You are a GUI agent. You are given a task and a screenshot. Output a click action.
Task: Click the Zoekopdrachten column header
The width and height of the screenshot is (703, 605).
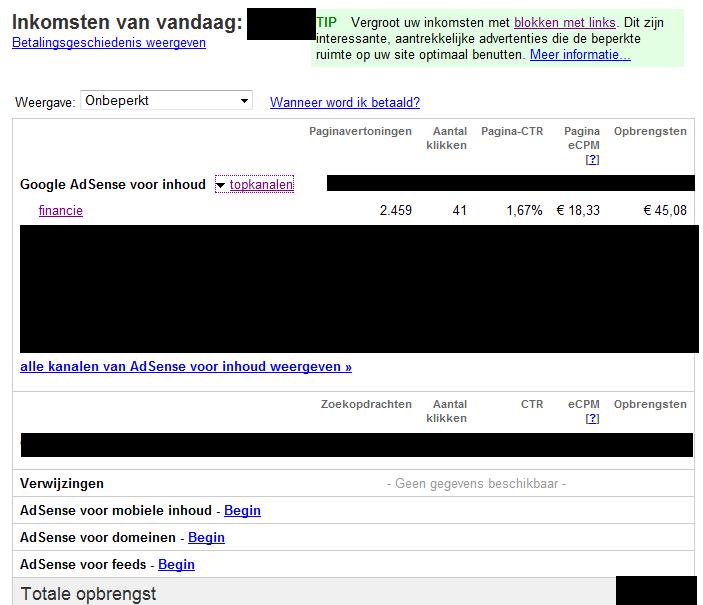tap(366, 404)
